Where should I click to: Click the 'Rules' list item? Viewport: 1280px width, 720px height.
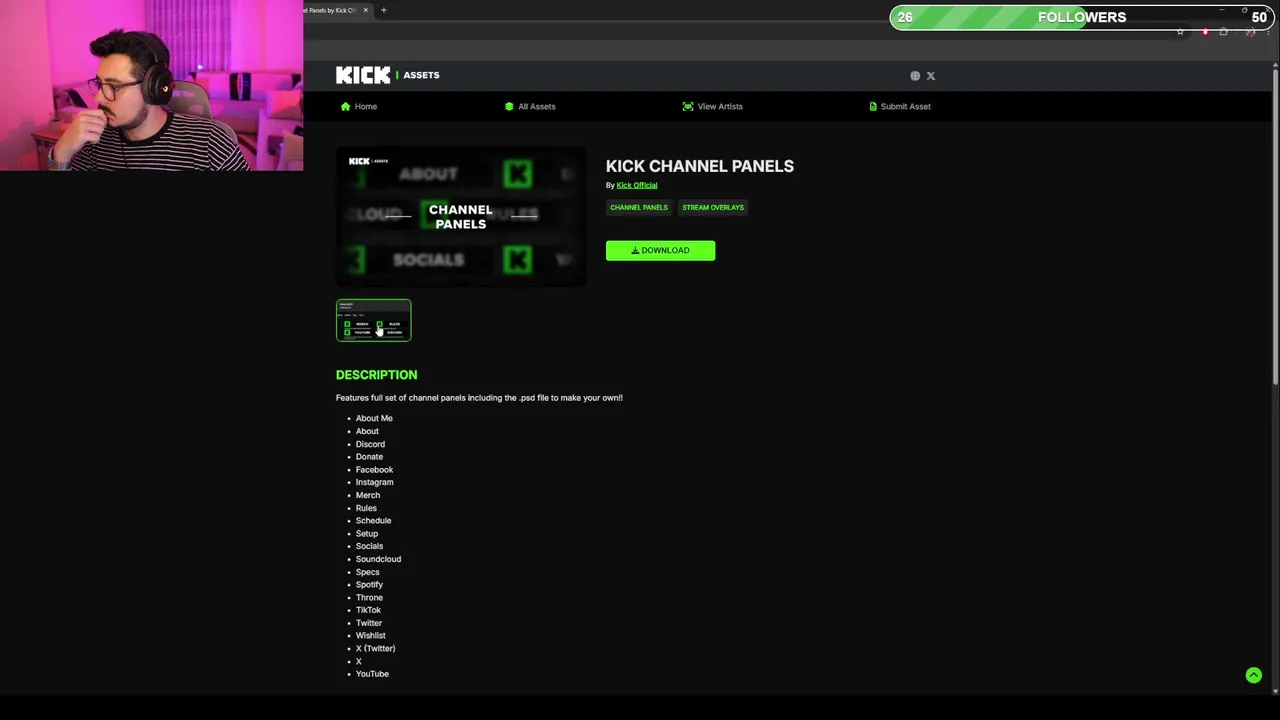coord(366,508)
